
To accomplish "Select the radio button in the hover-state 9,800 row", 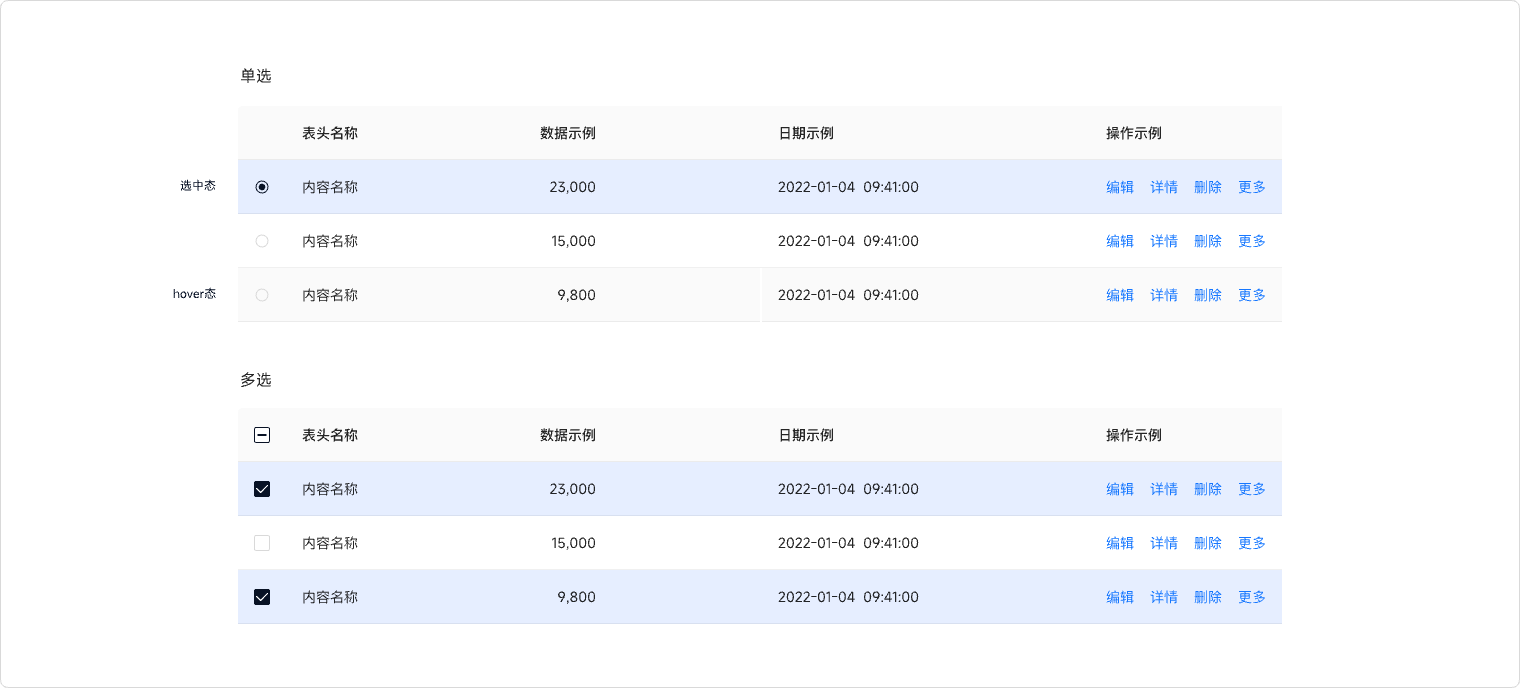I will [262, 295].
